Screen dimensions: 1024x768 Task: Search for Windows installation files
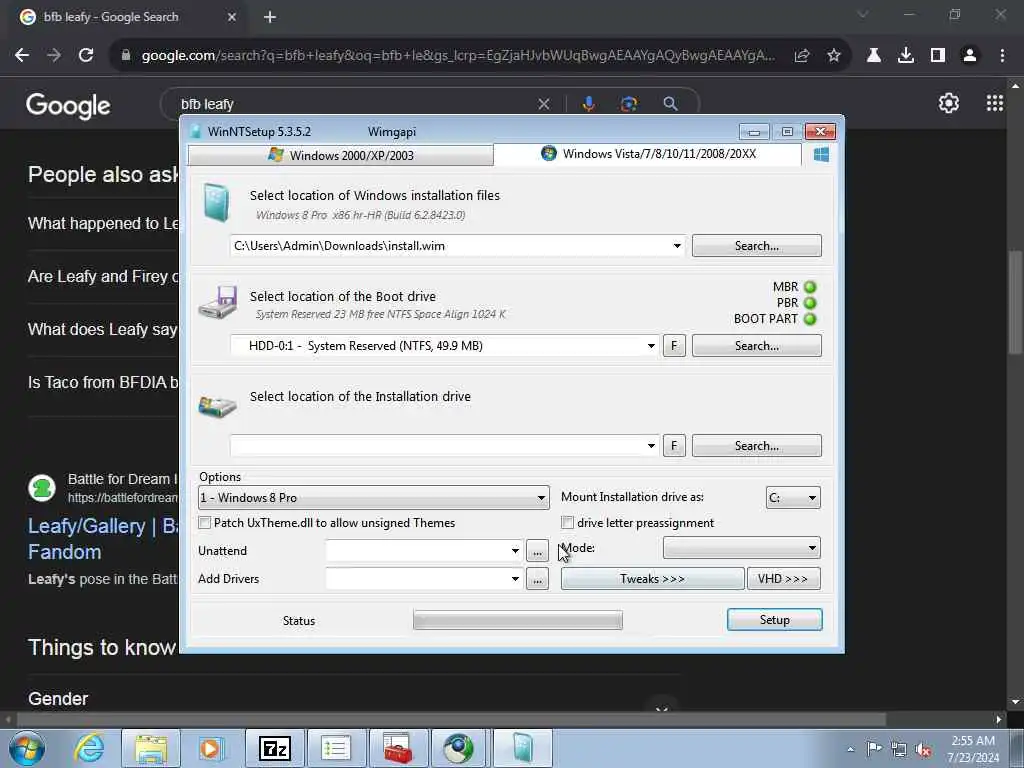757,246
